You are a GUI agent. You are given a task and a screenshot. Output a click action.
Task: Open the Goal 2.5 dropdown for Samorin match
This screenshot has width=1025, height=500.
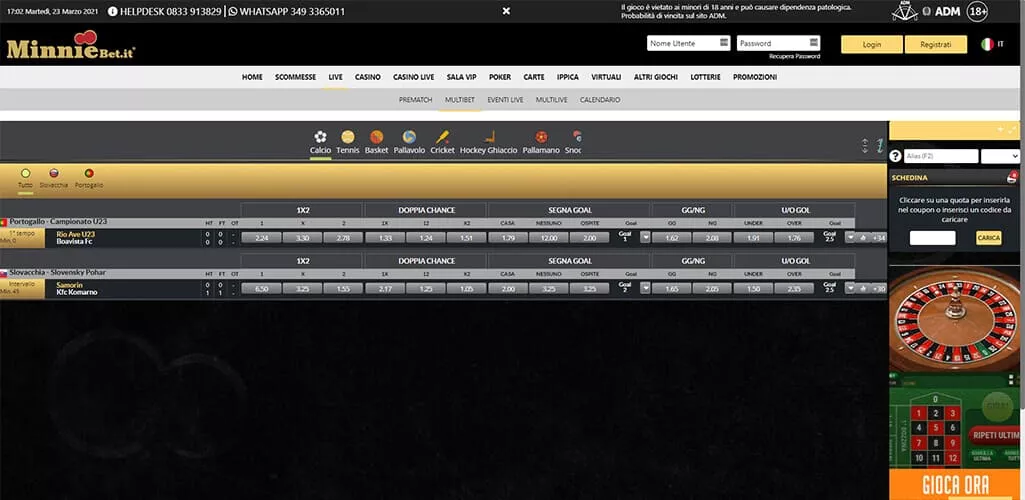click(850, 288)
